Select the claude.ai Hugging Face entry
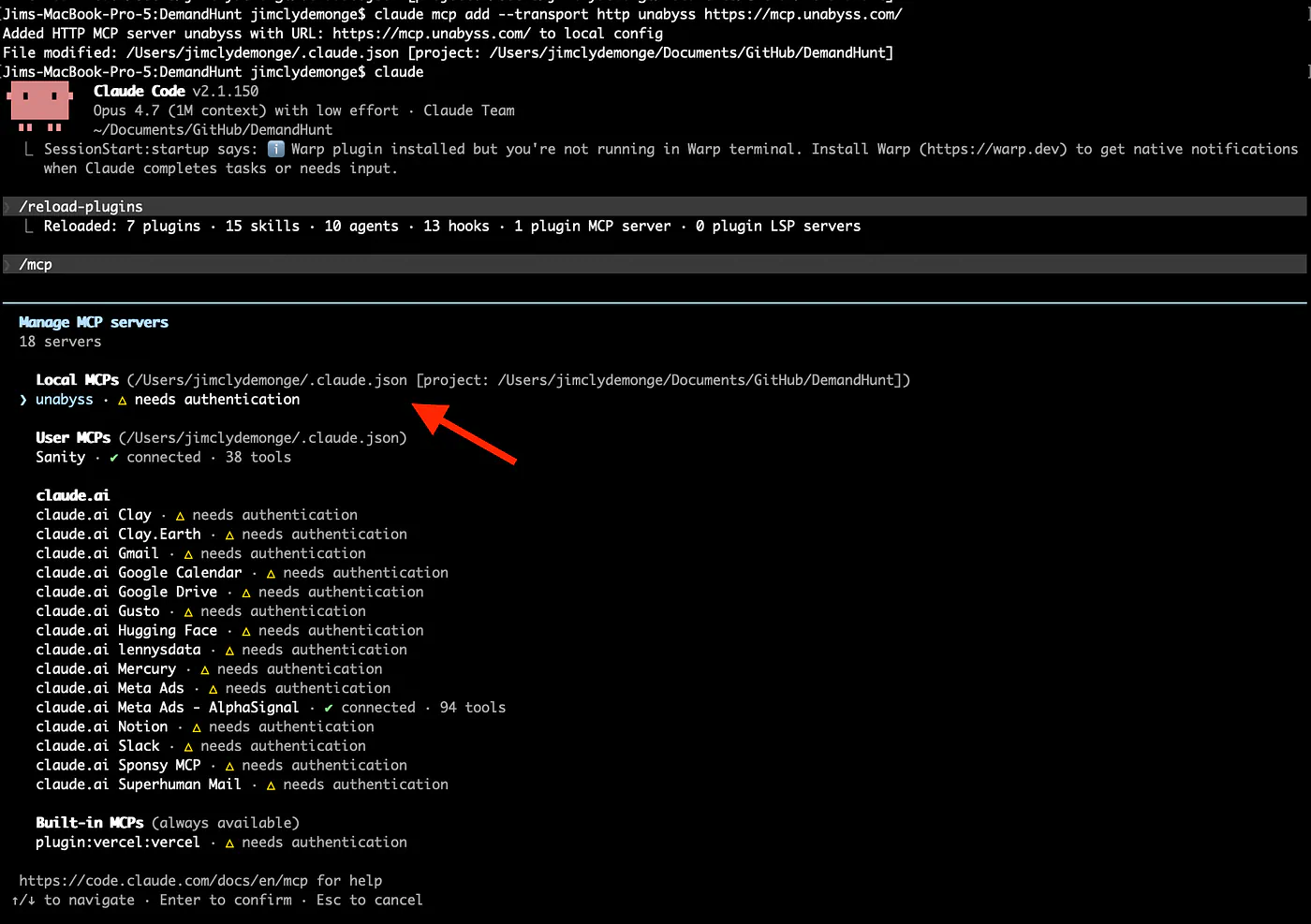The height and width of the screenshot is (924, 1311). point(126,630)
